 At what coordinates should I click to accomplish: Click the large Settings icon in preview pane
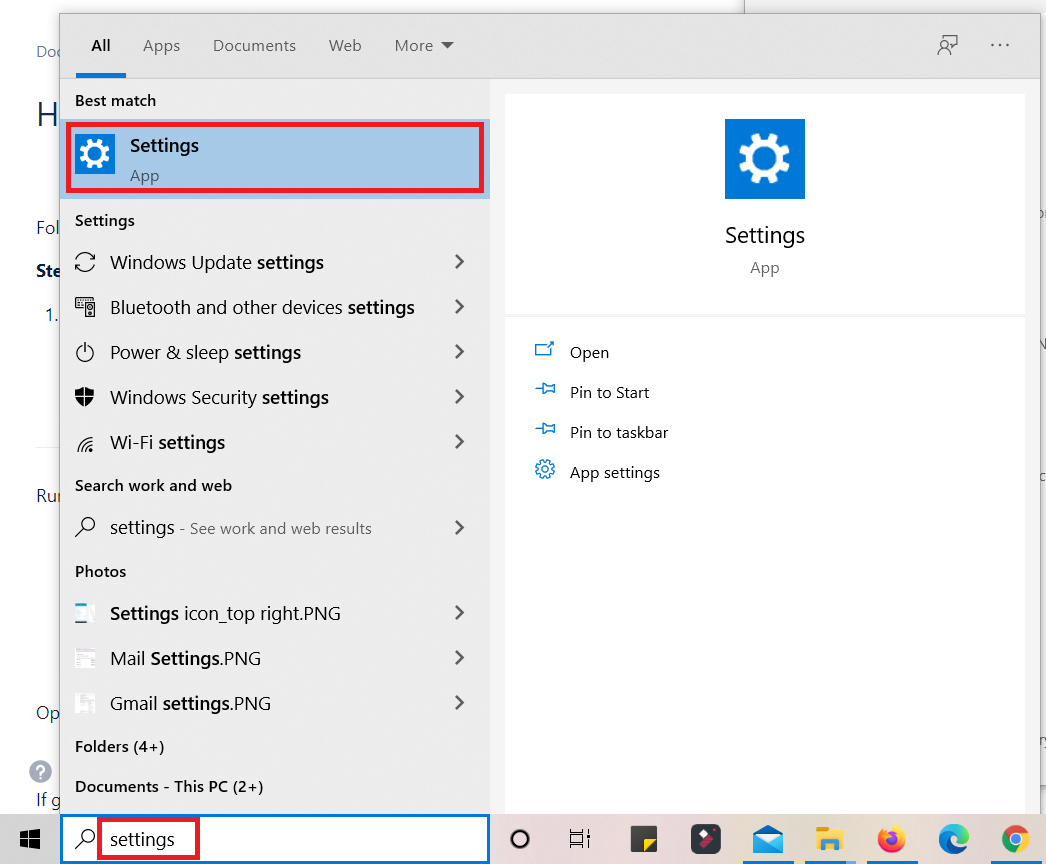point(764,159)
